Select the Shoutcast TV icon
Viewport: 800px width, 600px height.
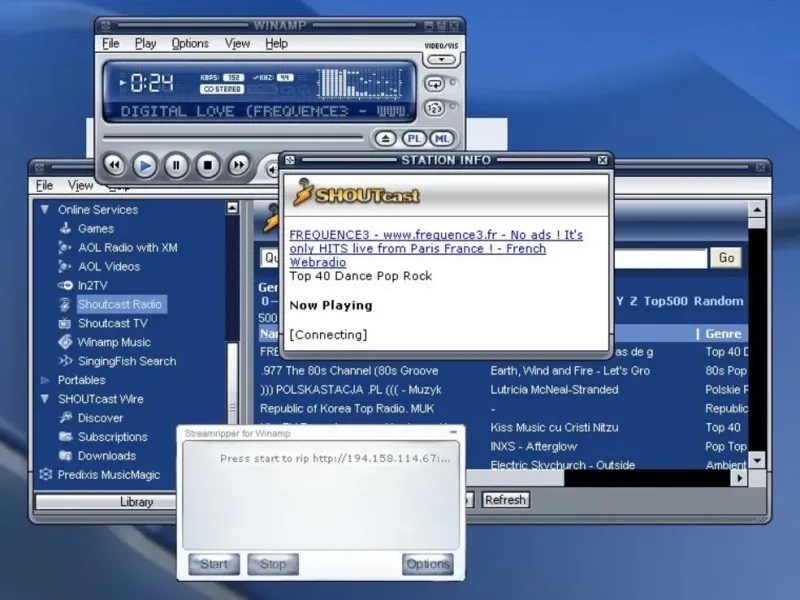(65, 323)
